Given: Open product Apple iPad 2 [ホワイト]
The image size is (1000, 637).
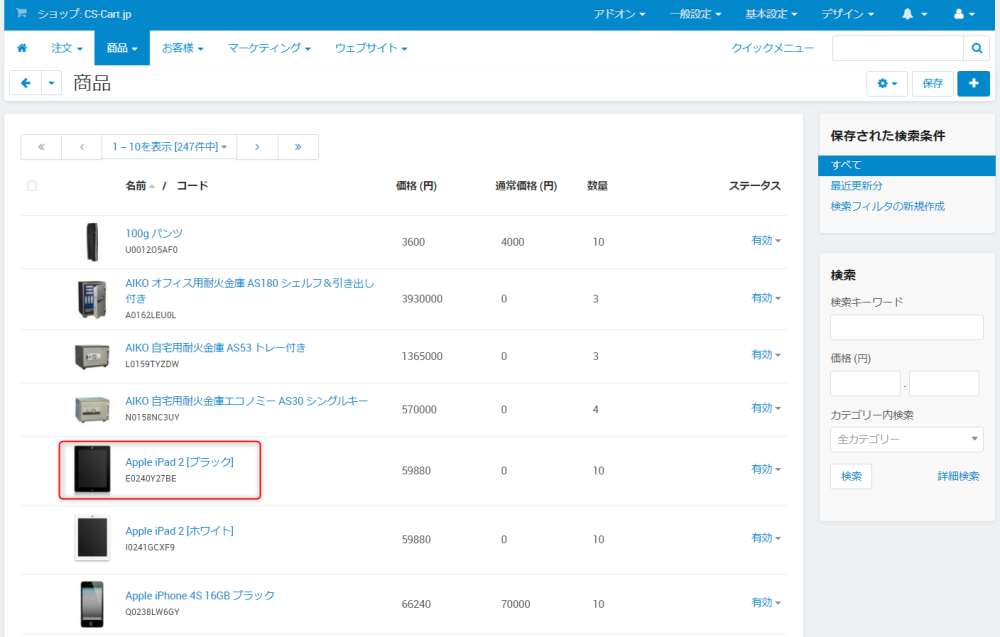Looking at the screenshot, I should click(x=179, y=531).
